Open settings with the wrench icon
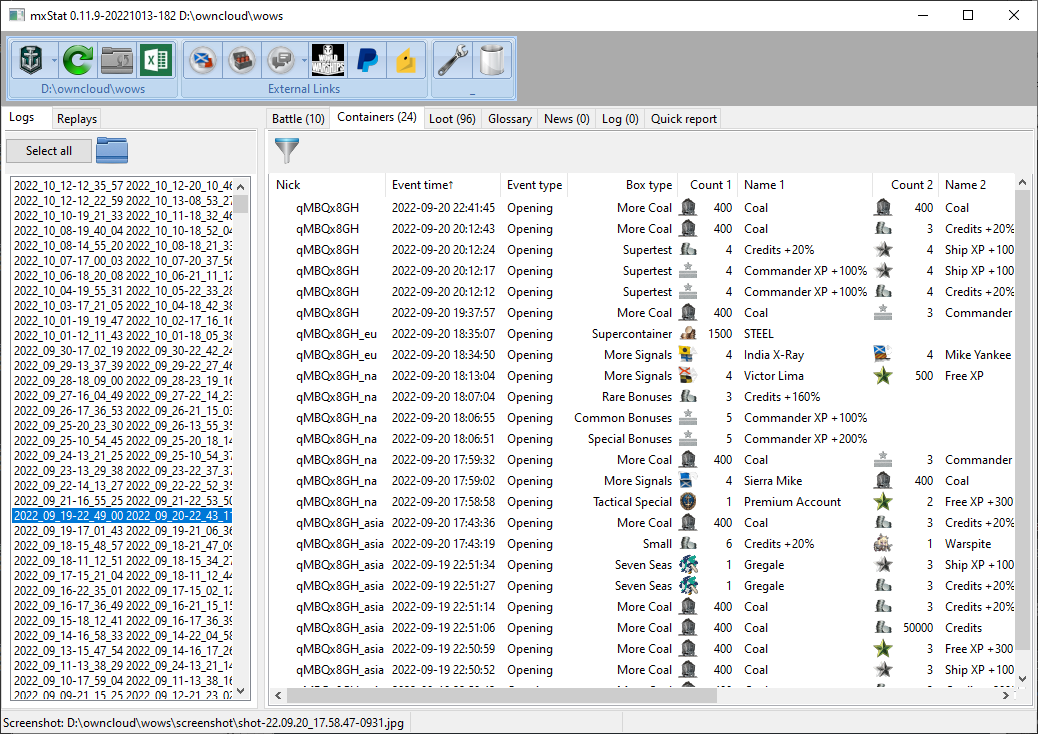 coord(453,60)
